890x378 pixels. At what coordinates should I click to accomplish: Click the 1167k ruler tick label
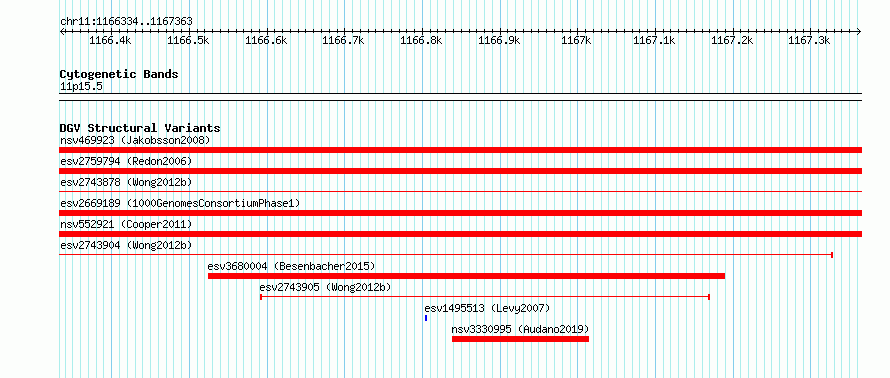(x=577, y=41)
